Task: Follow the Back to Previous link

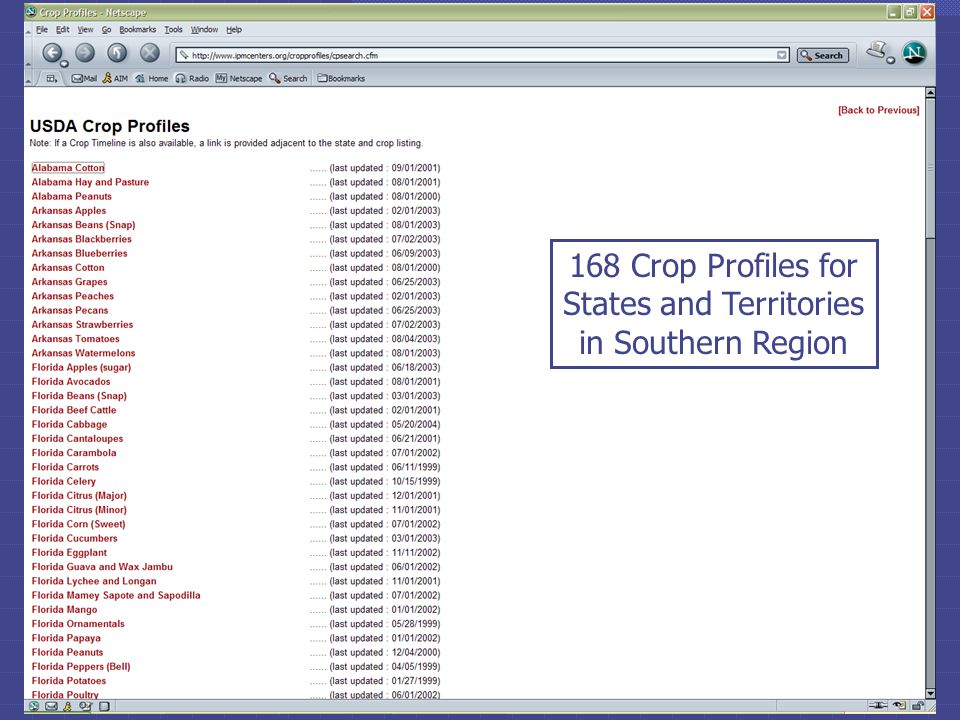Action: point(879,110)
